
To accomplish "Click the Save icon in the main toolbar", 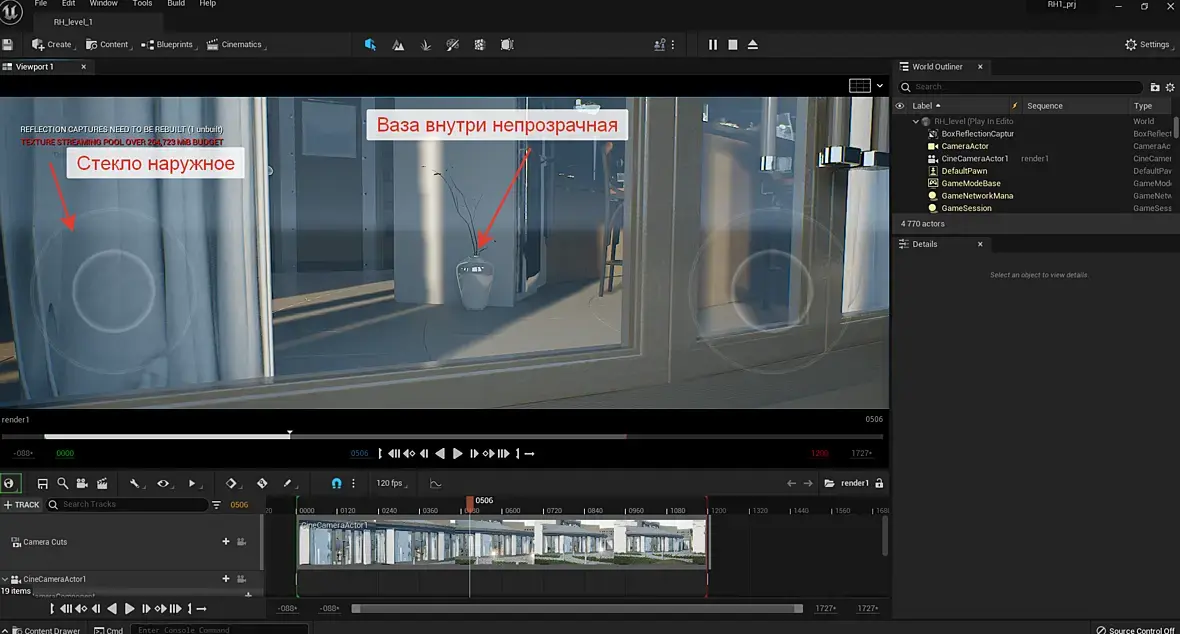I will click(x=8, y=44).
